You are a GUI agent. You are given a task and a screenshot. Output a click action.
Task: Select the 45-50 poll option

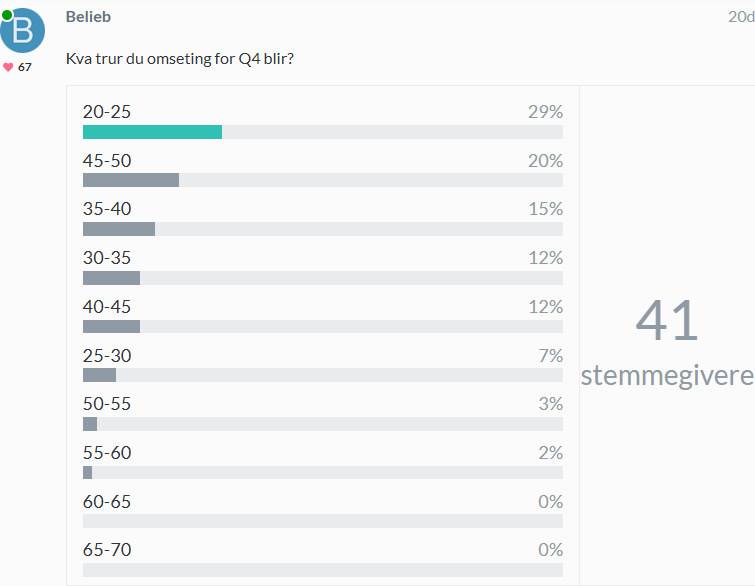coord(107,161)
